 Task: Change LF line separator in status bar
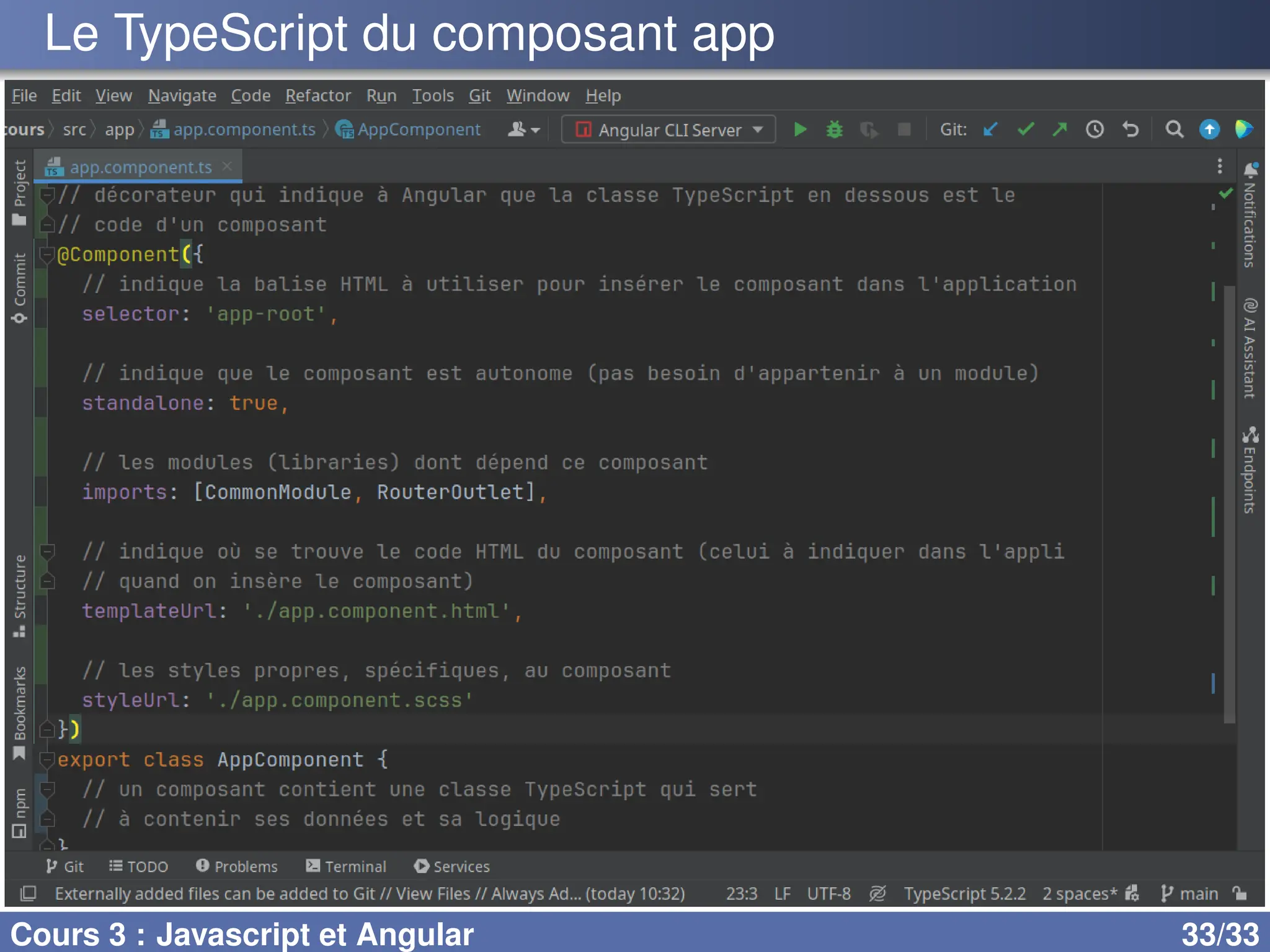[x=782, y=894]
